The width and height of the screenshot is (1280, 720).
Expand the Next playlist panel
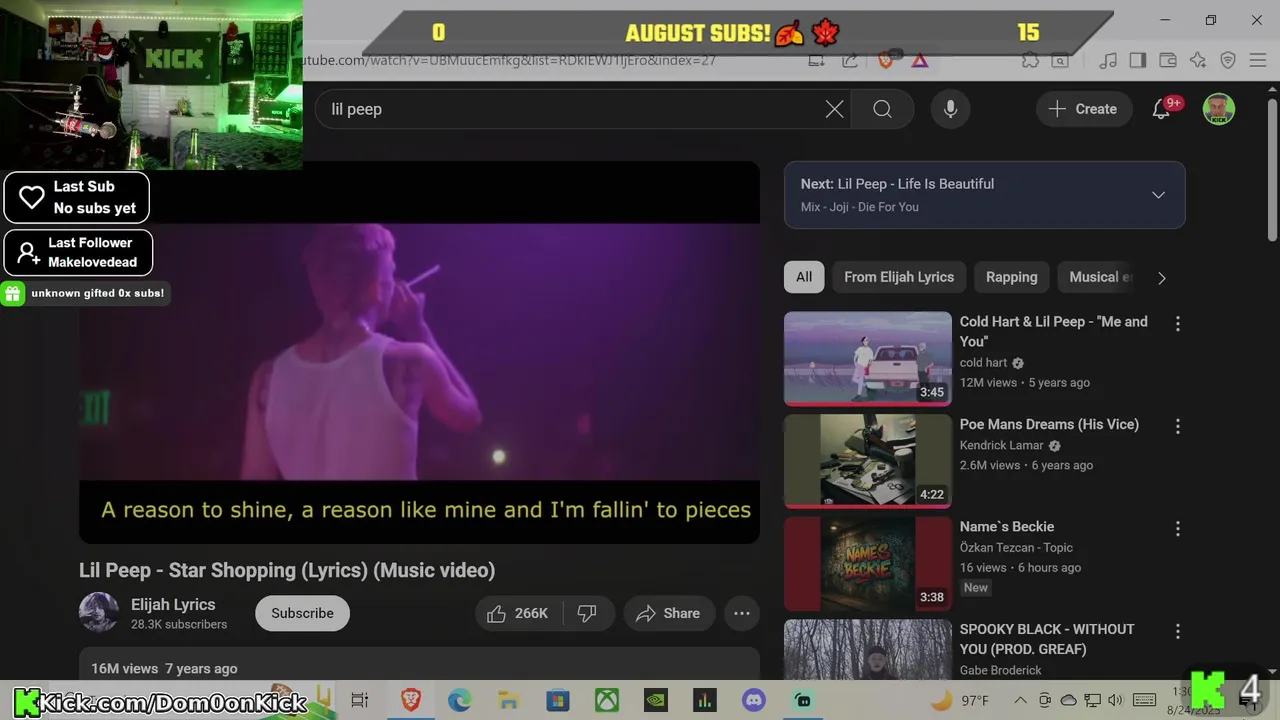click(1158, 195)
